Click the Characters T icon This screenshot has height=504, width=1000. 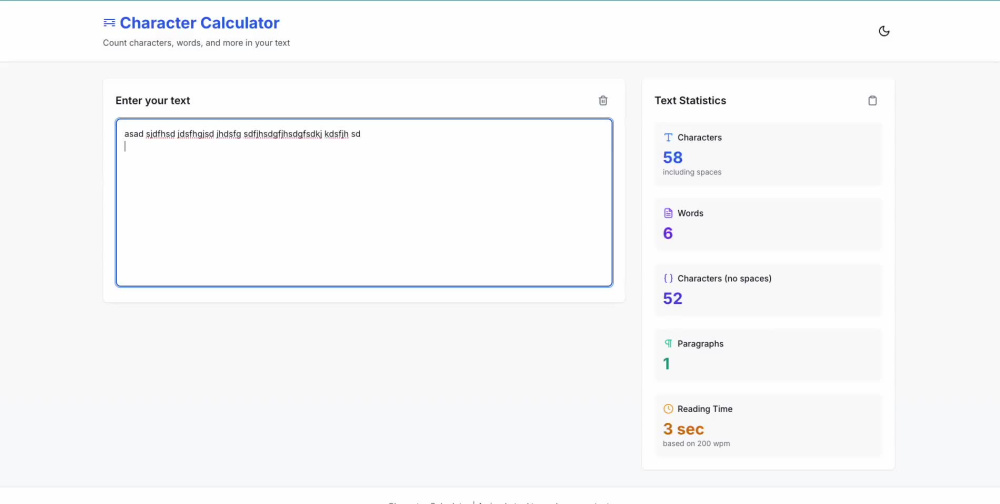click(x=668, y=137)
